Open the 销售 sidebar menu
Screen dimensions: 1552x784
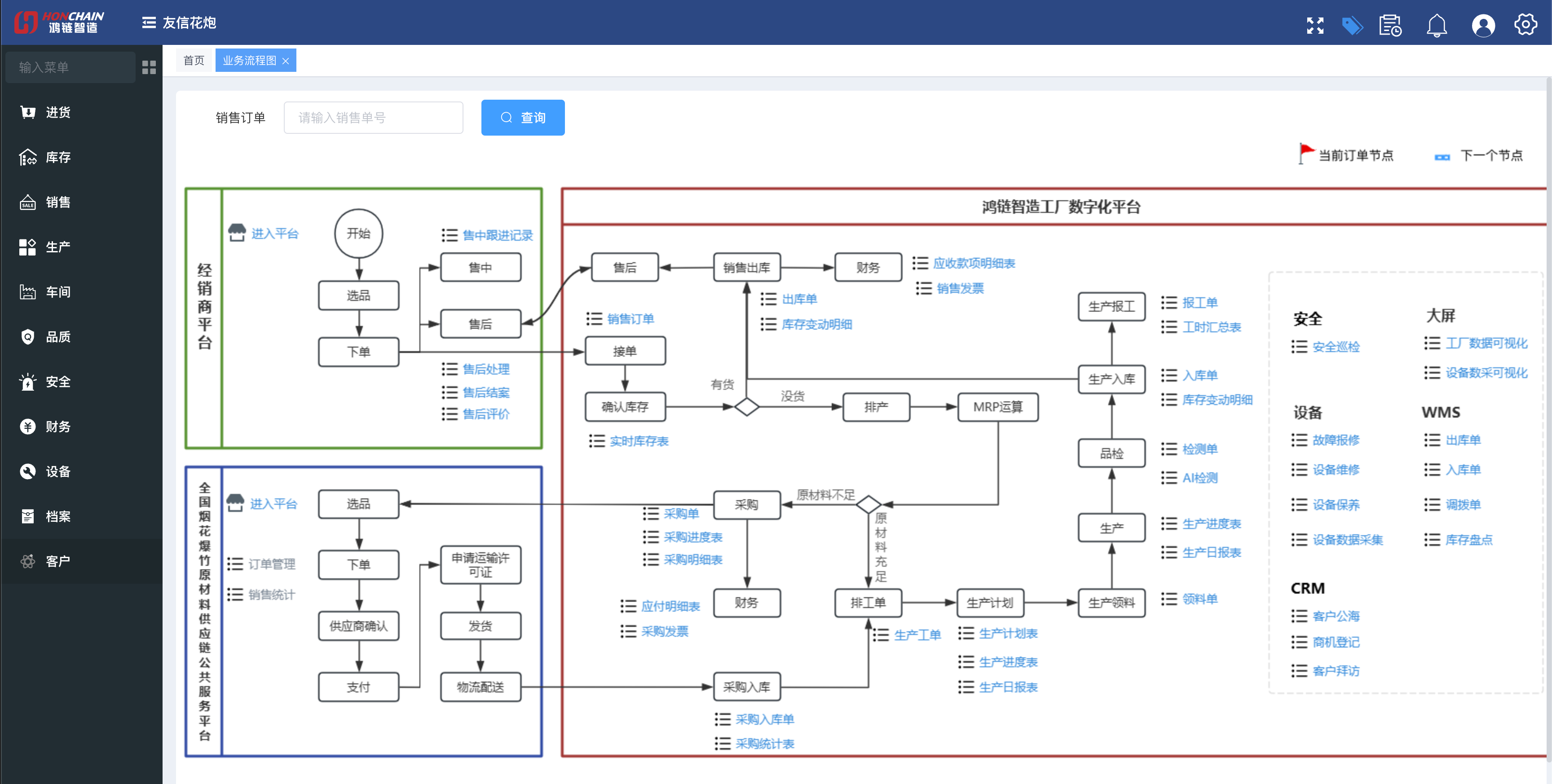[x=81, y=202]
